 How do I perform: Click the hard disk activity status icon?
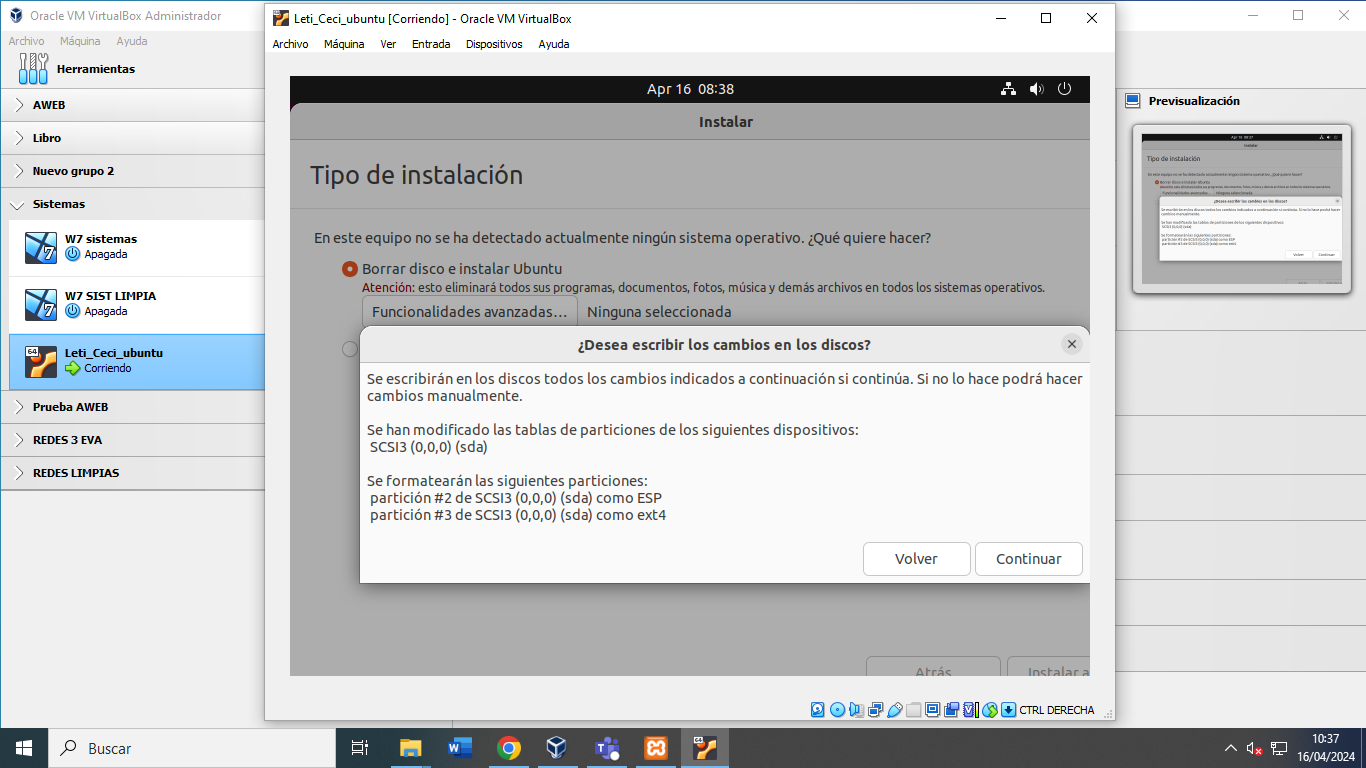pyautogui.click(x=818, y=710)
